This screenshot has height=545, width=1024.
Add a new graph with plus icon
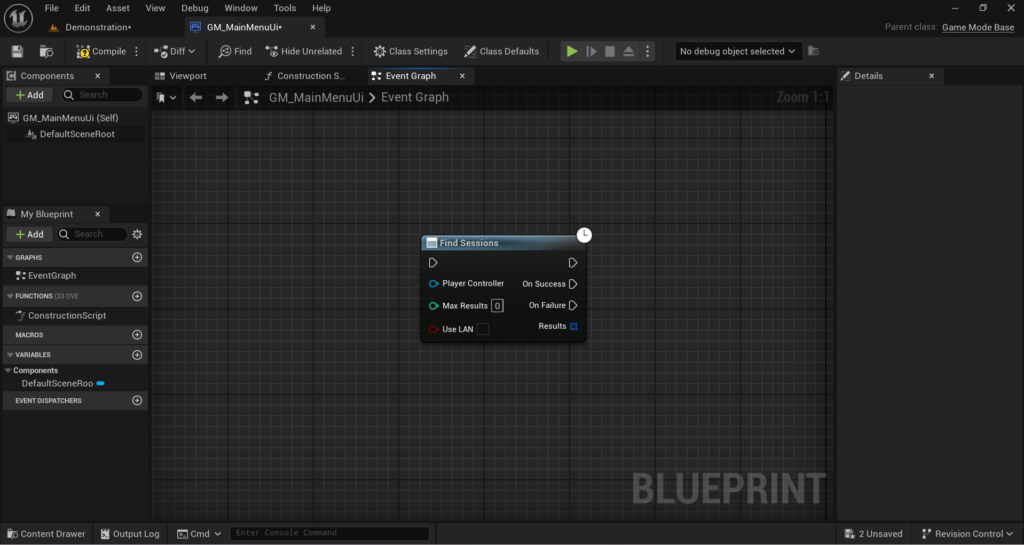(137, 258)
